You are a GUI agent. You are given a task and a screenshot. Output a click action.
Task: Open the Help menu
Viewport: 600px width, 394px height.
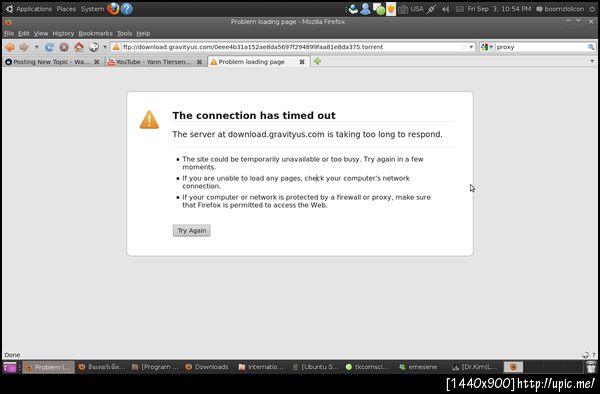tap(143, 34)
